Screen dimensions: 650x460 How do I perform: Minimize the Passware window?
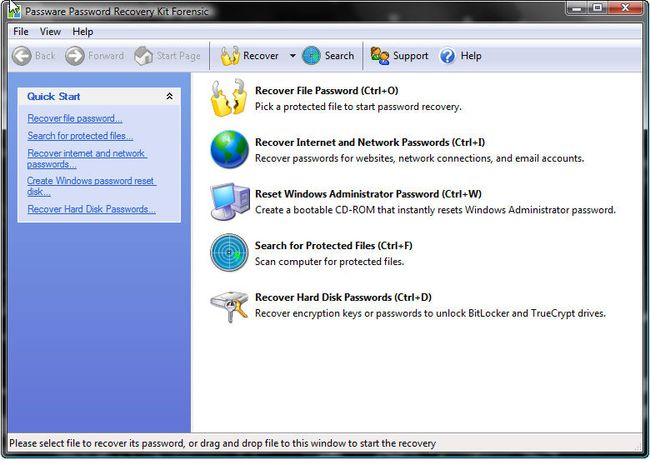pos(577,8)
